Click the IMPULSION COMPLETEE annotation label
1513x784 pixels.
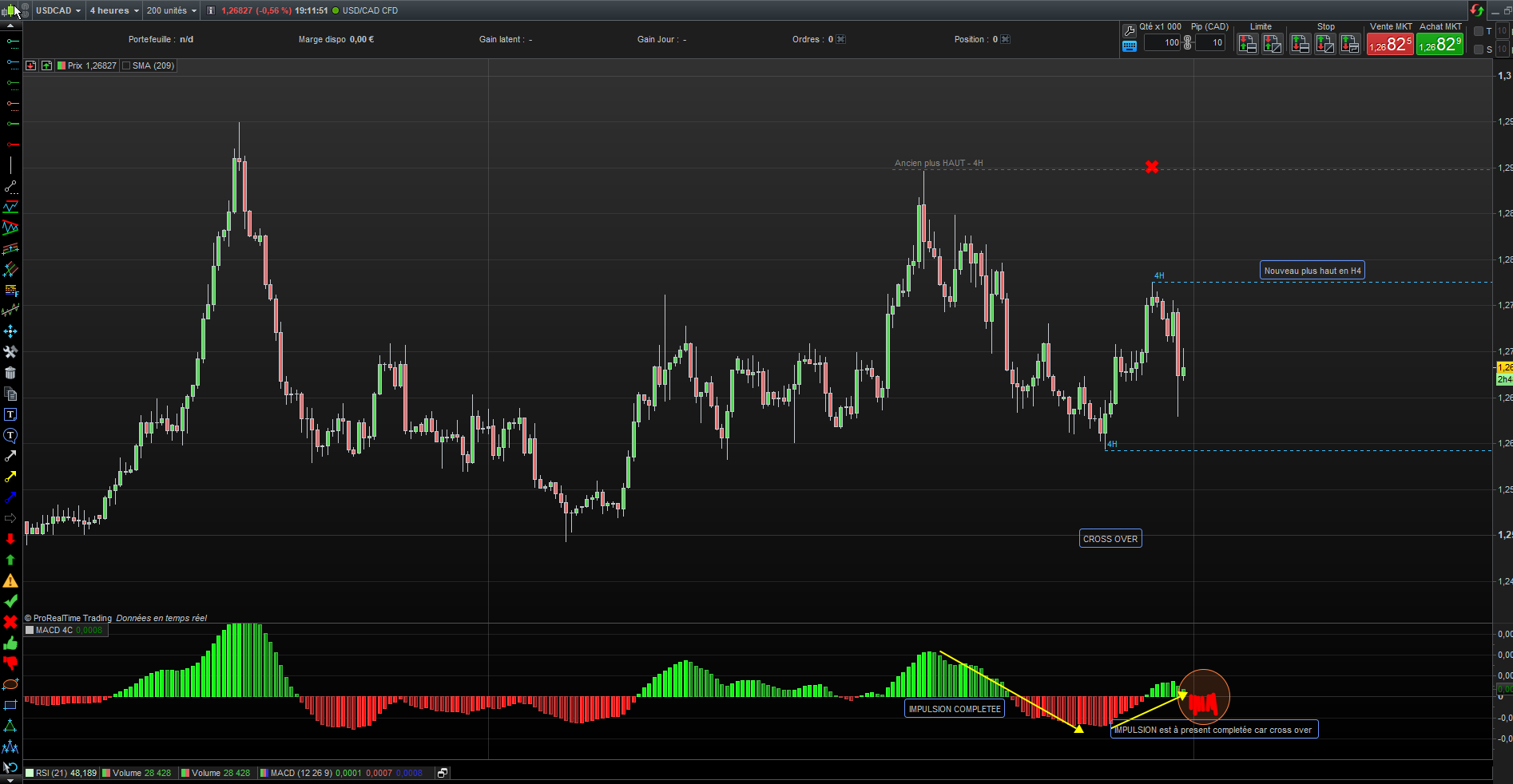955,709
